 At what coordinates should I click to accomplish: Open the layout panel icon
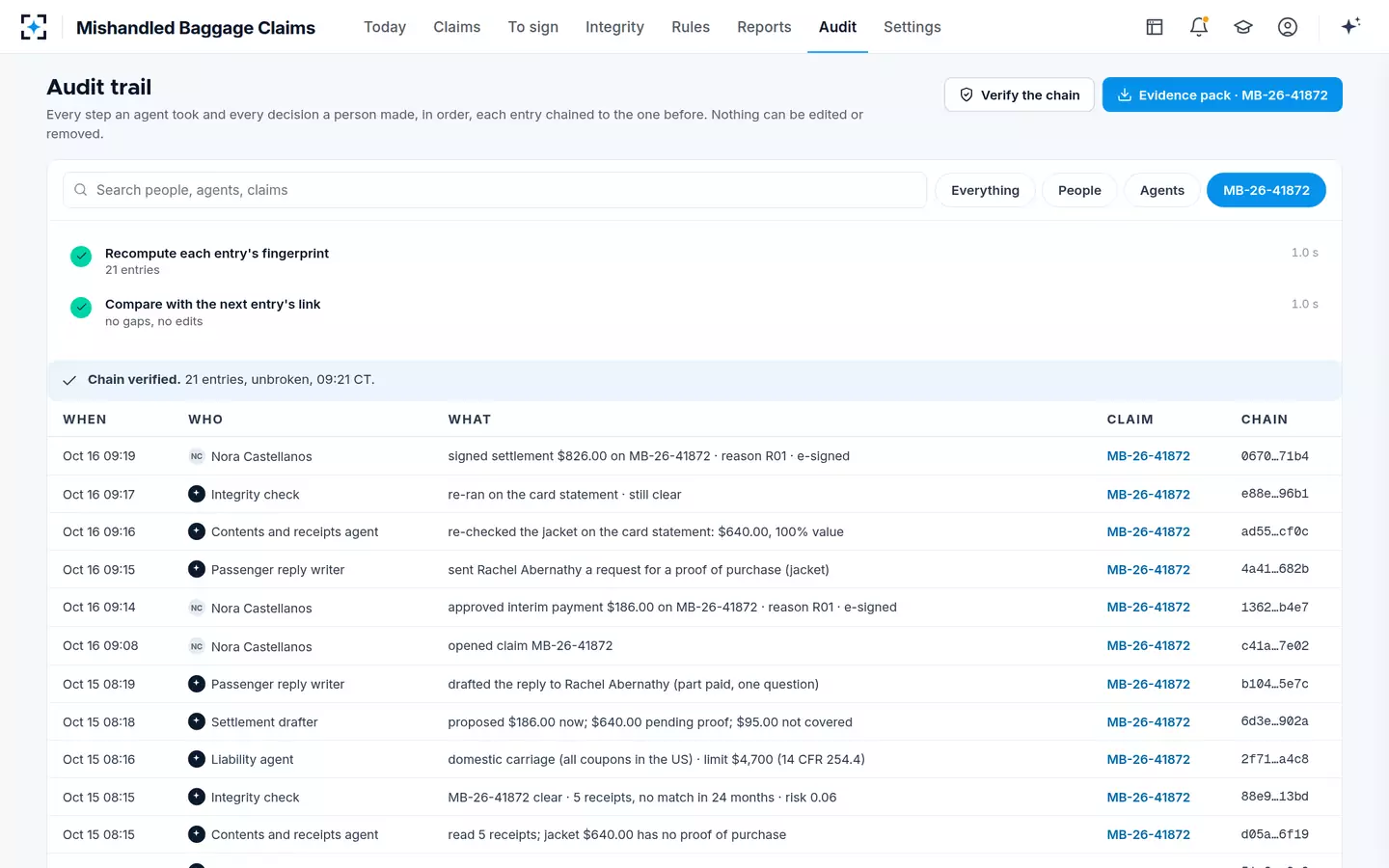[x=1155, y=27]
